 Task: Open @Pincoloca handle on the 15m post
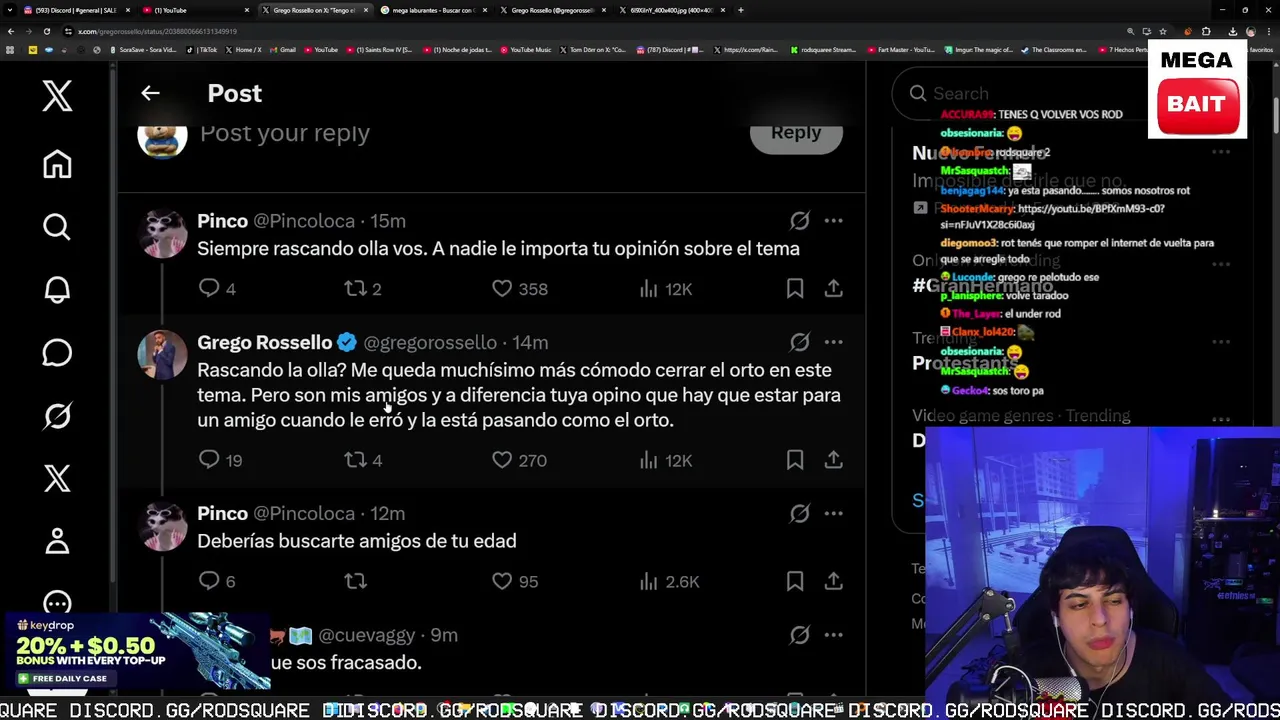pos(304,221)
